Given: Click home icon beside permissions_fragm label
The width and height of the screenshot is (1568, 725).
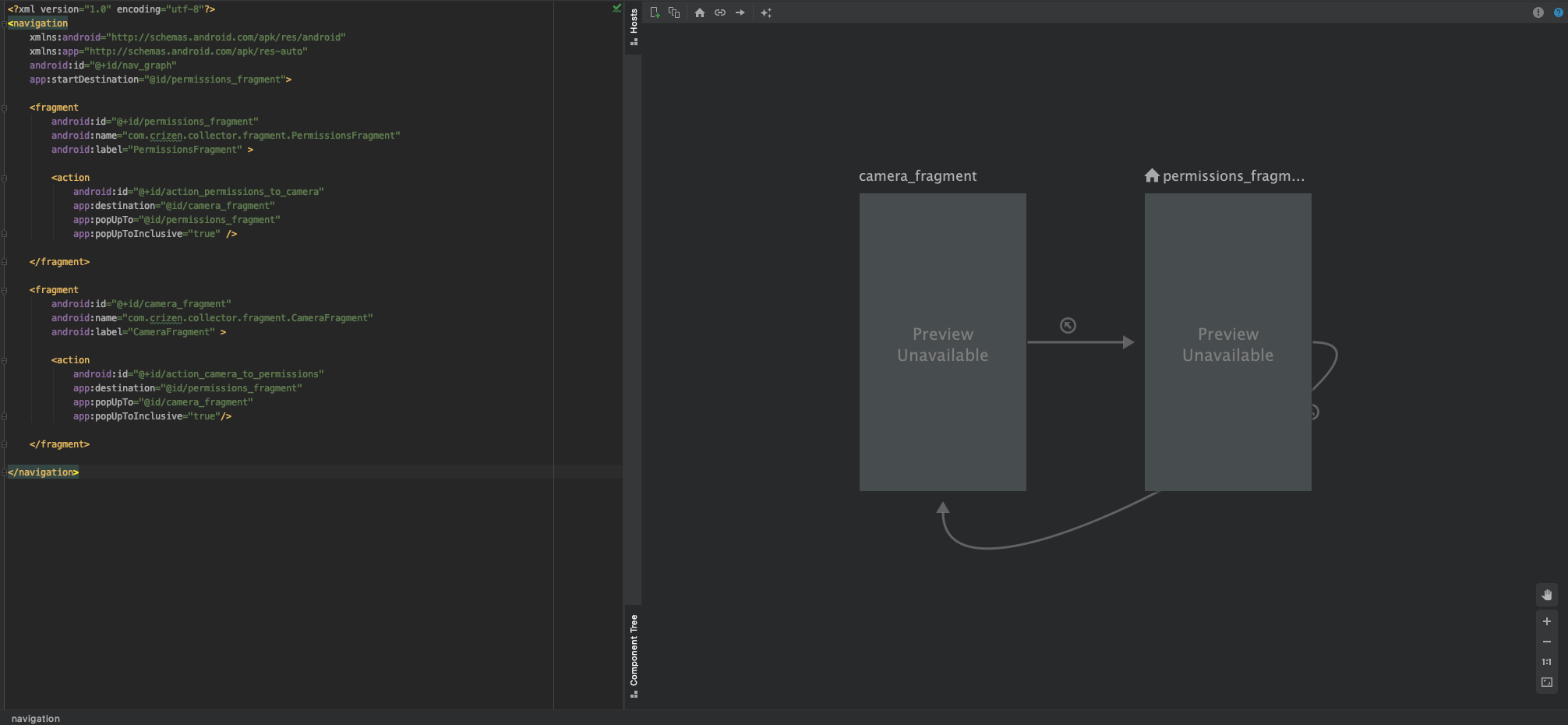Looking at the screenshot, I should pyautogui.click(x=1152, y=175).
